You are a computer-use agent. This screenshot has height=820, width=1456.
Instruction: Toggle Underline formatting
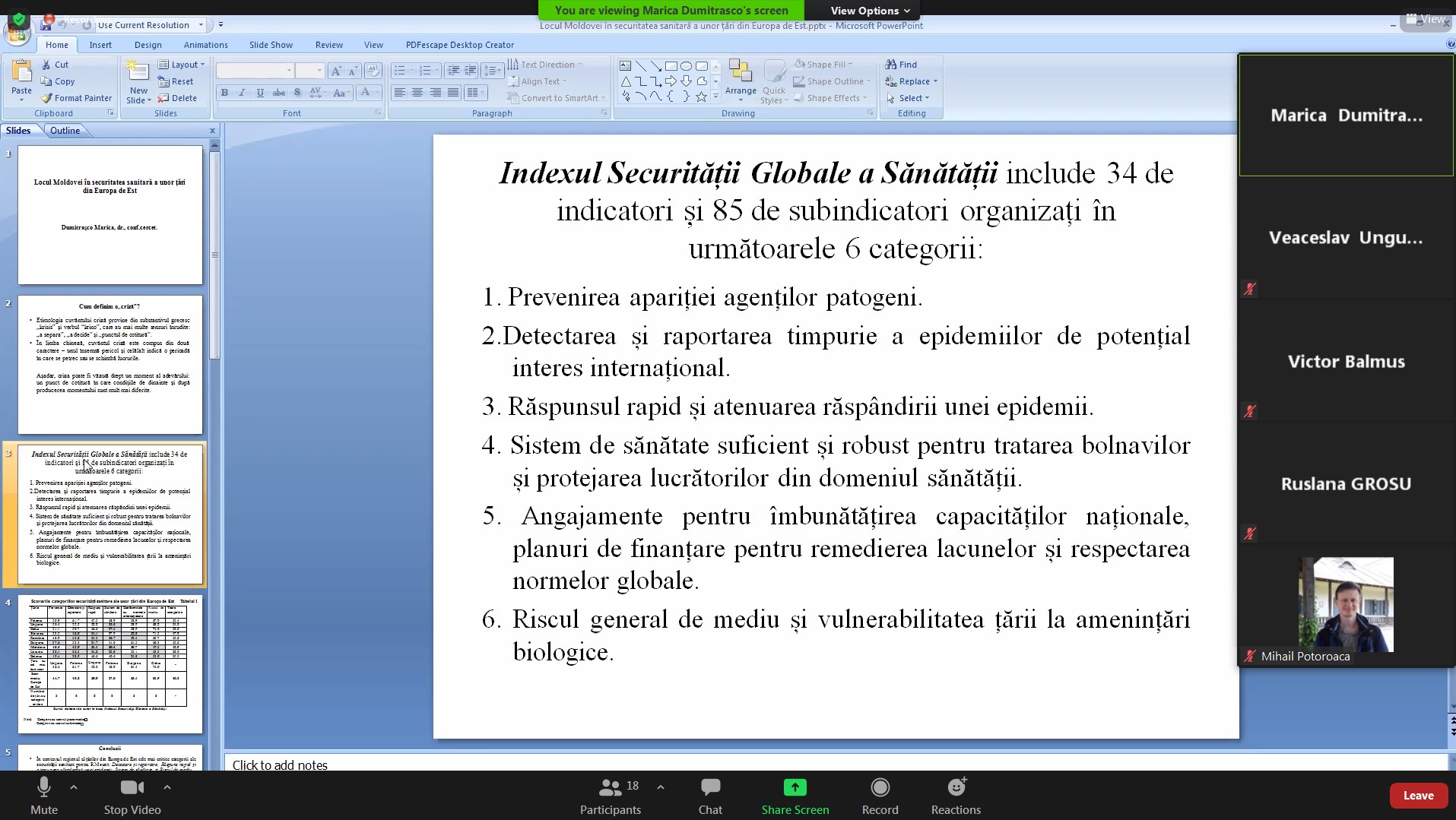tap(260, 93)
